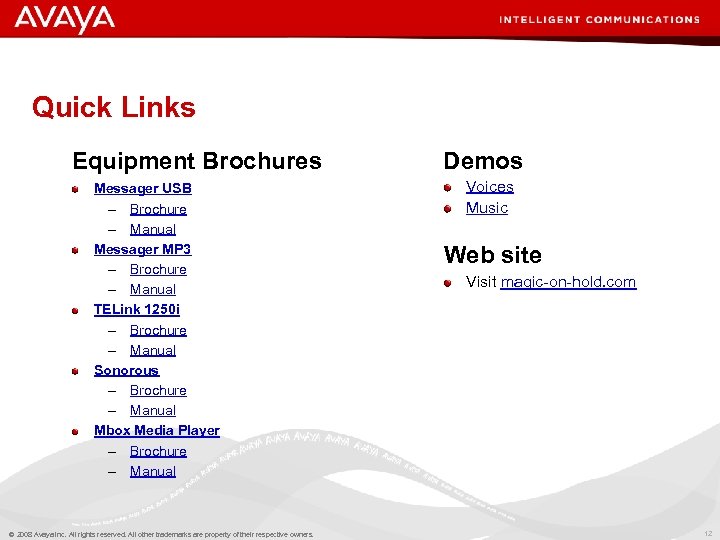Play the Voices demo link
The height and width of the screenshot is (540, 720).
click(x=489, y=187)
